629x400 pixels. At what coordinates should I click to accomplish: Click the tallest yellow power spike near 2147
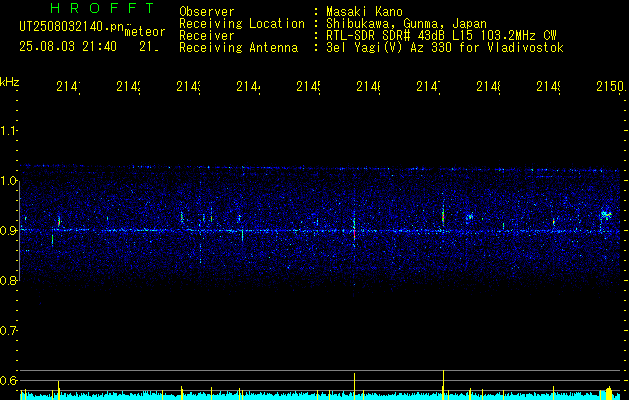coord(443,384)
